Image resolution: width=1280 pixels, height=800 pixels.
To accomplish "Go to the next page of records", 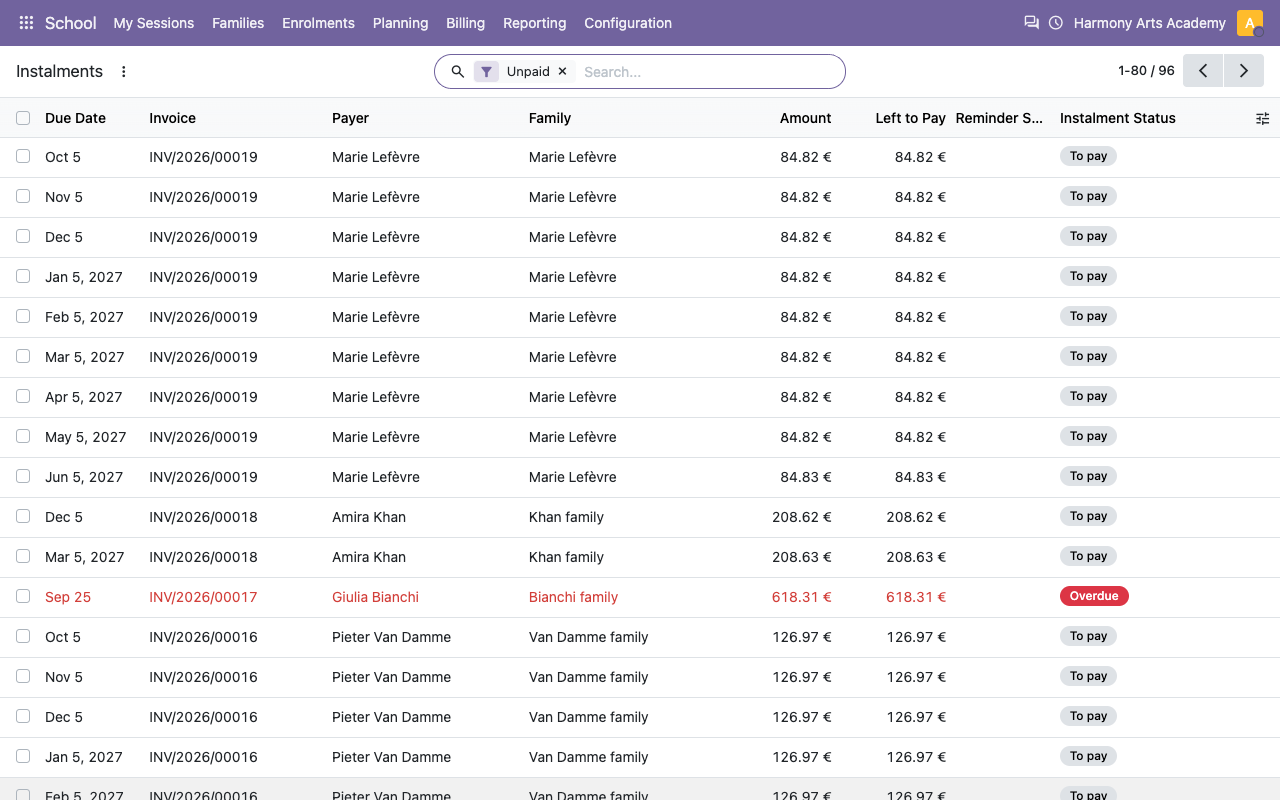I will pyautogui.click(x=1244, y=71).
